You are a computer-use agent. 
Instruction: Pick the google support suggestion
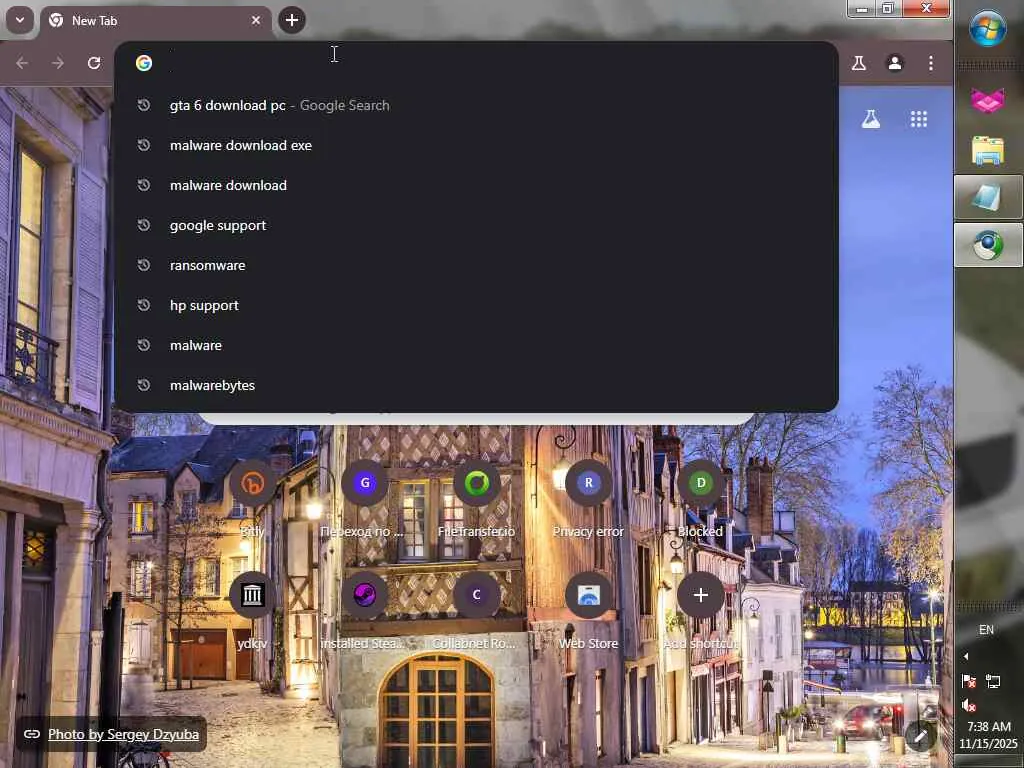tap(476, 225)
